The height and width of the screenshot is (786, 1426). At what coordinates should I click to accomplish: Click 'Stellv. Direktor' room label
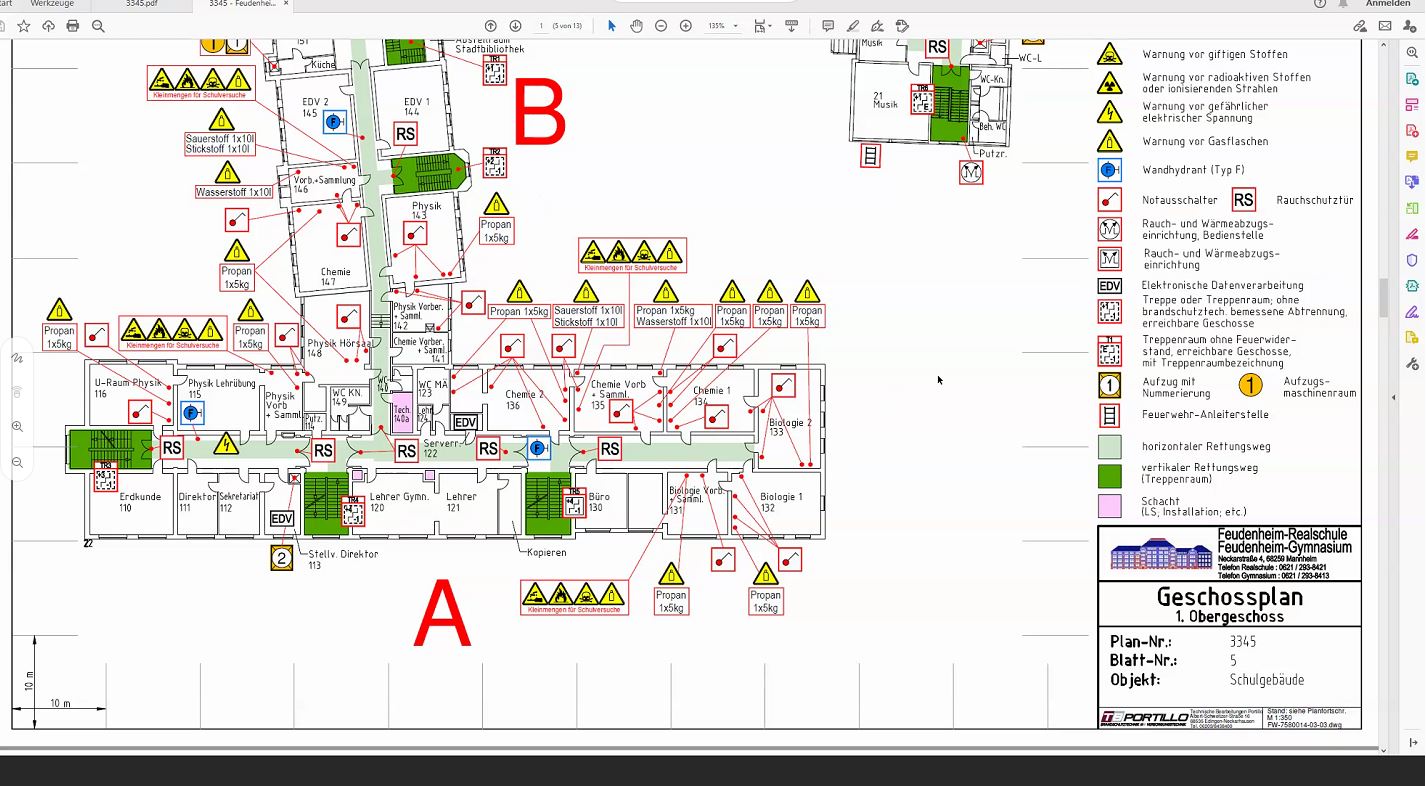(344, 554)
